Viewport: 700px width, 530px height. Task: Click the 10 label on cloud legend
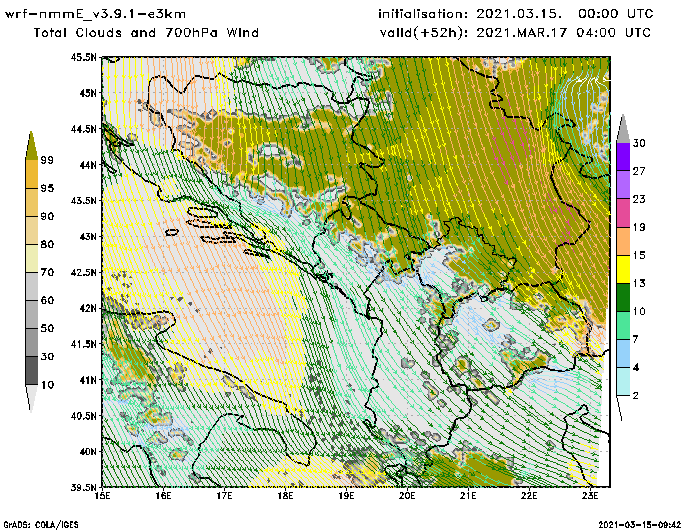(47, 384)
